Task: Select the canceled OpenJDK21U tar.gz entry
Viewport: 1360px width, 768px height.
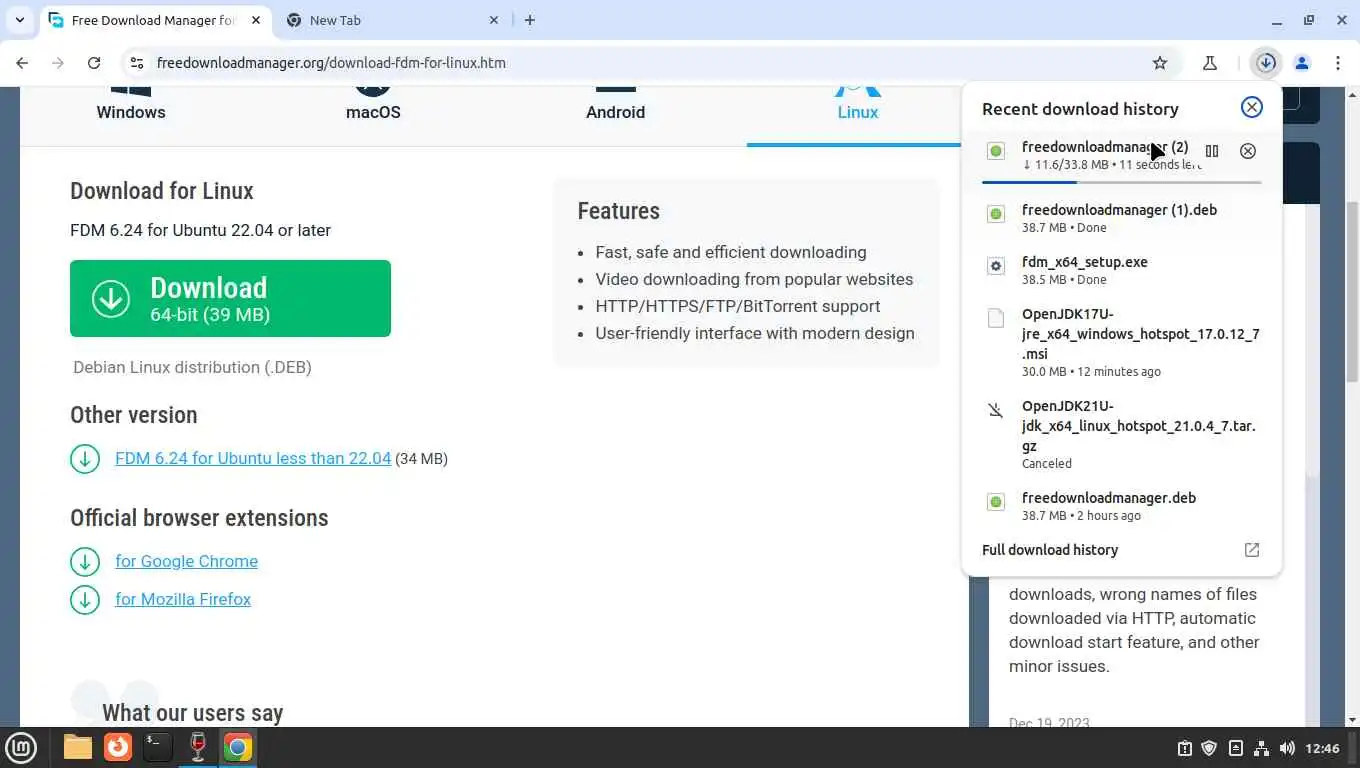Action: coord(1121,434)
